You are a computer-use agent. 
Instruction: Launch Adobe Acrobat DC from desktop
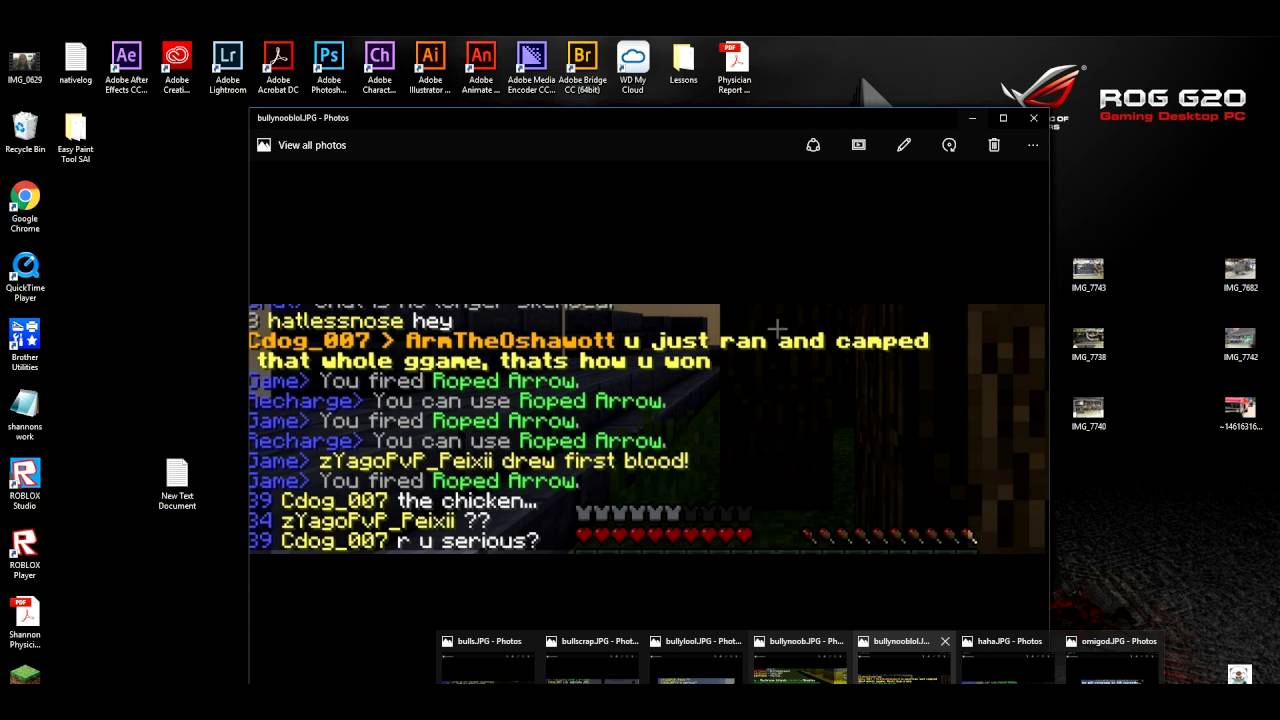point(278,68)
